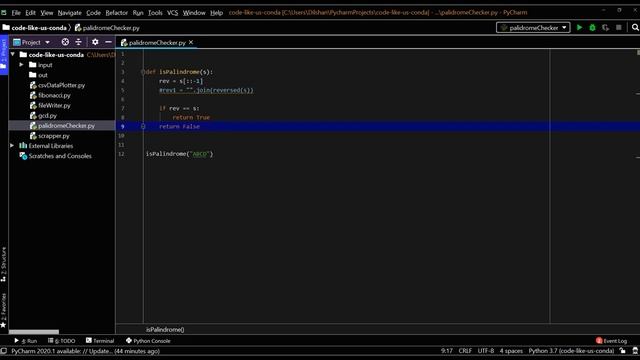Image resolution: width=640 pixels, height=360 pixels.
Task: Run with coverage icon in toolbar
Action: coord(605,28)
